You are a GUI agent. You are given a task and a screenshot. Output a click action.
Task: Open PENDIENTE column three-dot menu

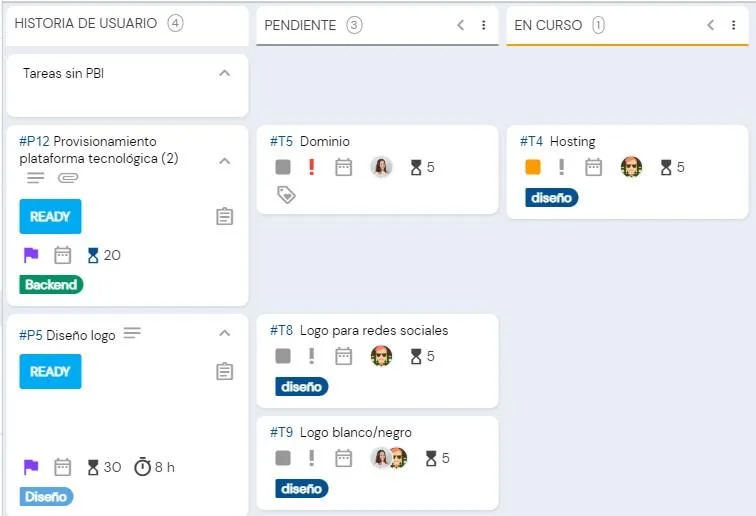coord(484,25)
